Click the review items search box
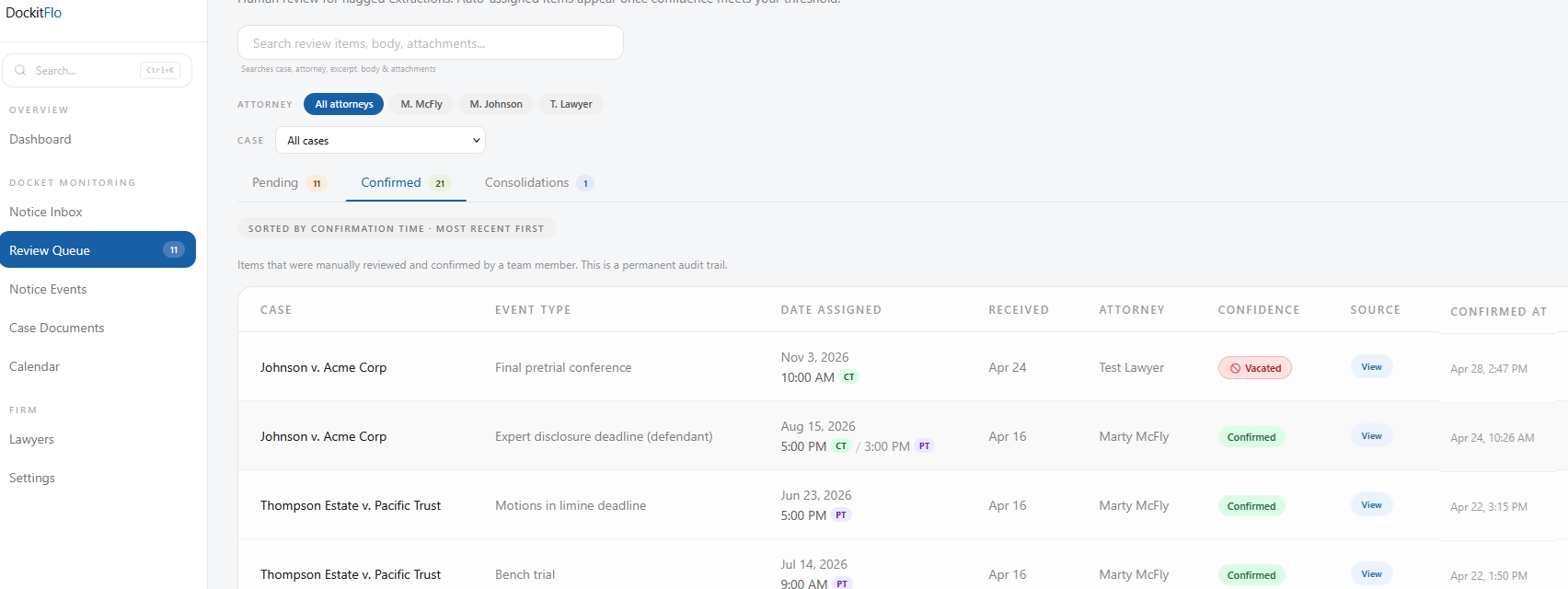 click(431, 42)
